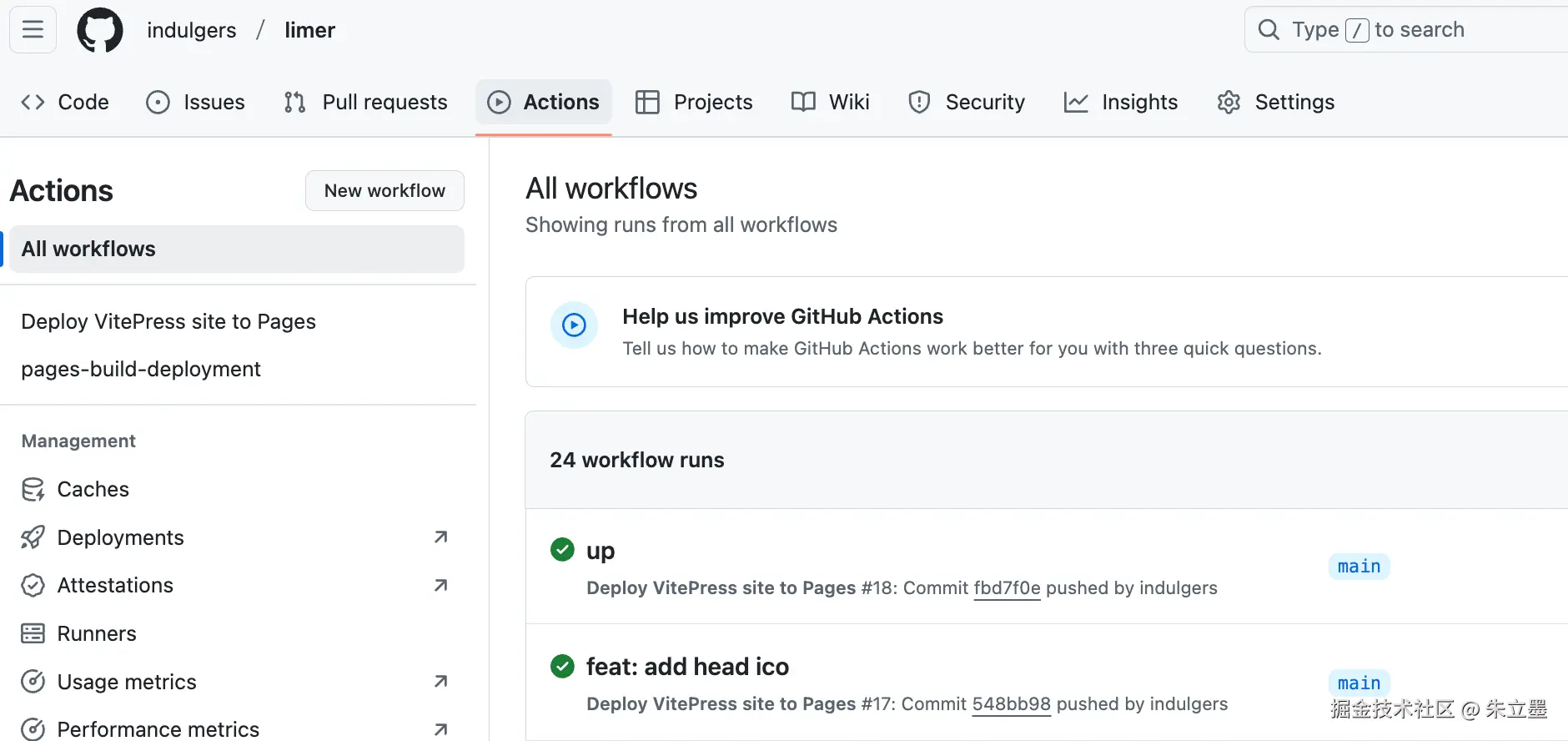The height and width of the screenshot is (741, 1568).
Task: Focus the 'Type / to search' field
Action: (1410, 30)
